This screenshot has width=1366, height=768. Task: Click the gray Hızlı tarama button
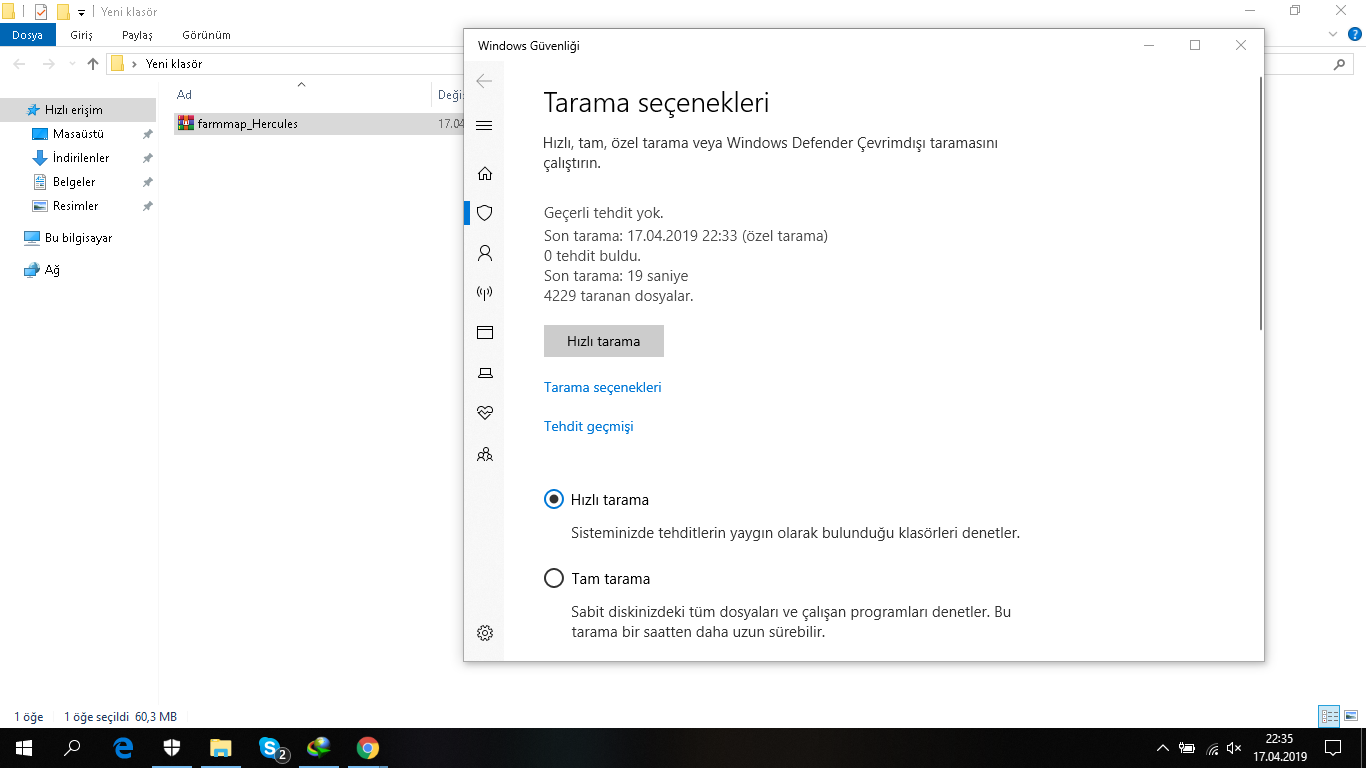point(604,341)
